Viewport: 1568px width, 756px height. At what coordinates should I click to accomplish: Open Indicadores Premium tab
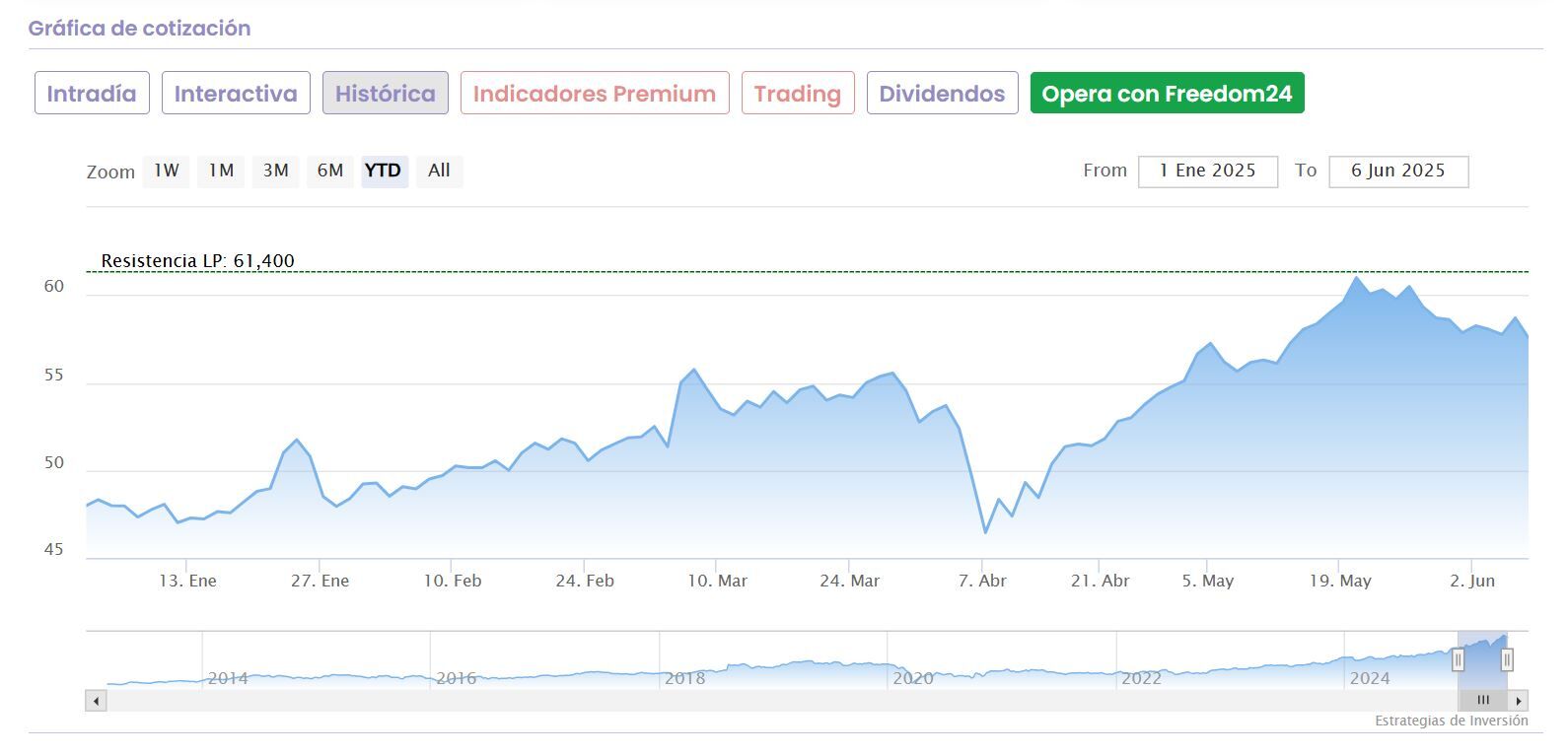tap(595, 94)
